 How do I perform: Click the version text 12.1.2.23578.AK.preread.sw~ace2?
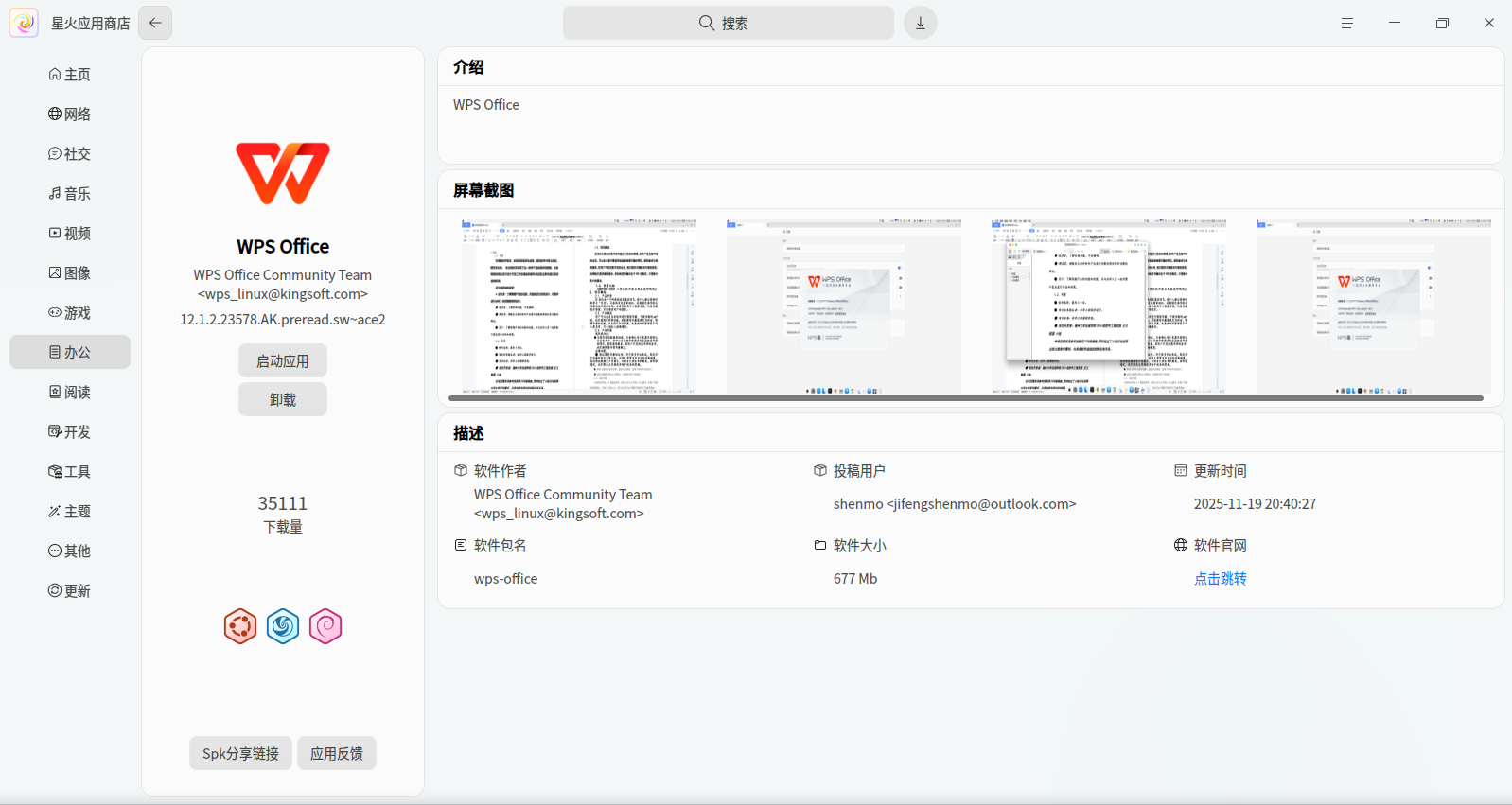pyautogui.click(x=283, y=320)
